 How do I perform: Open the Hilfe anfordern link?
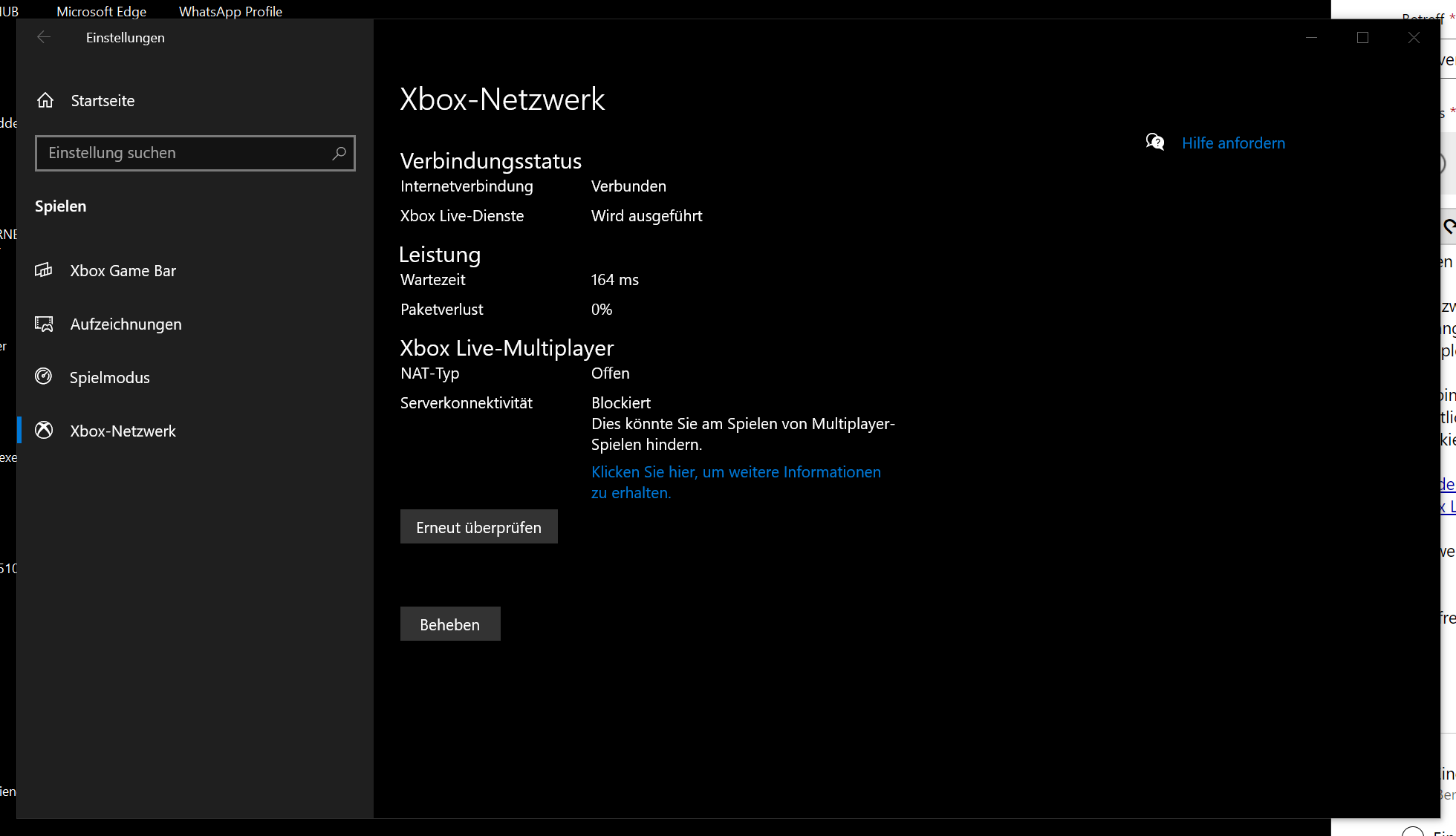(x=1233, y=143)
